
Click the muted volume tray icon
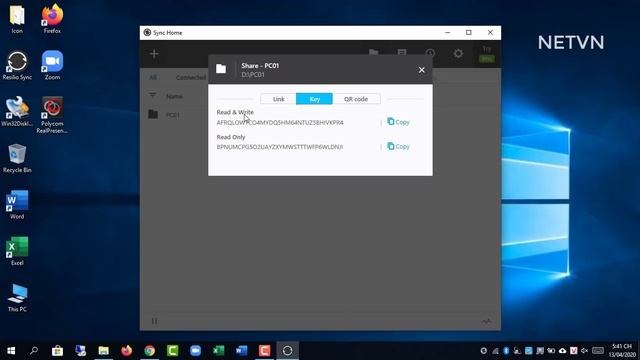584,351
